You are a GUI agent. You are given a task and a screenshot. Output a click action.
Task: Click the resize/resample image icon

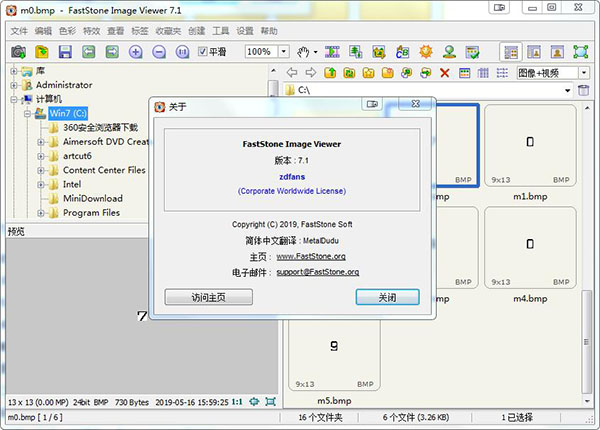[x=355, y=52]
